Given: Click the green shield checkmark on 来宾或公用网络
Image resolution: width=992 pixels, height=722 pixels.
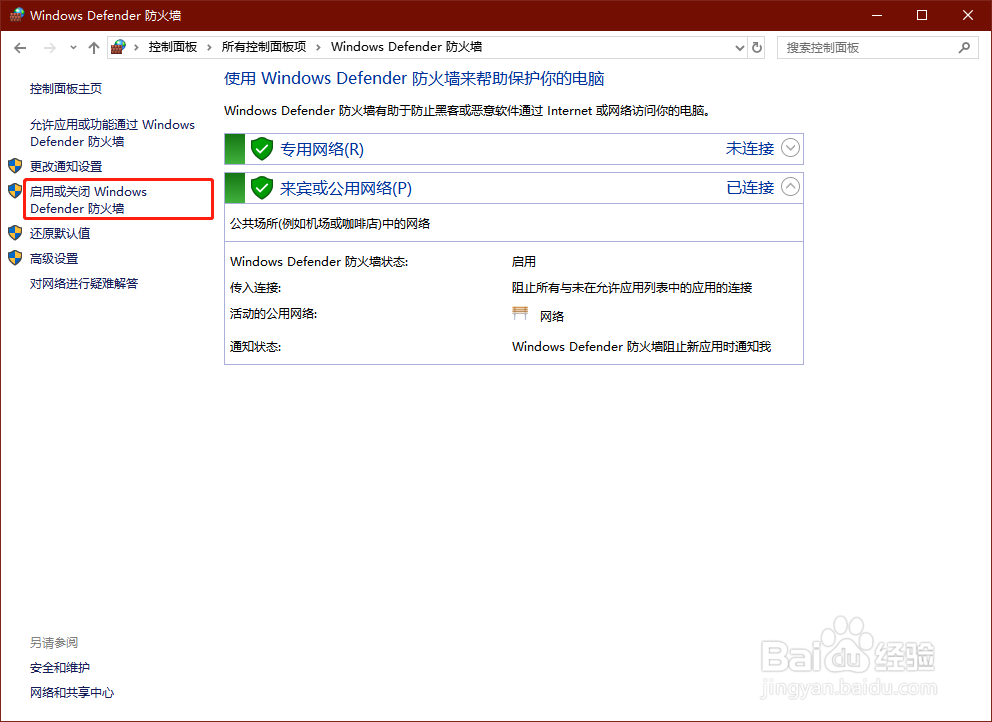Looking at the screenshot, I should coord(260,187).
